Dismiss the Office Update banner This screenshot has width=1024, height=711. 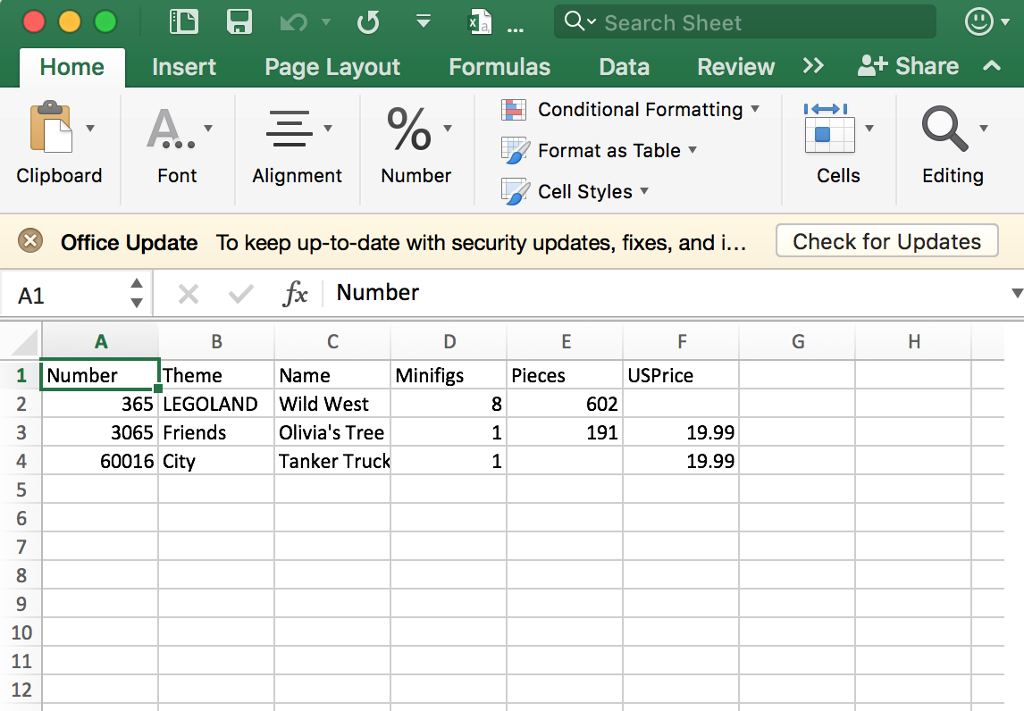click(30, 241)
